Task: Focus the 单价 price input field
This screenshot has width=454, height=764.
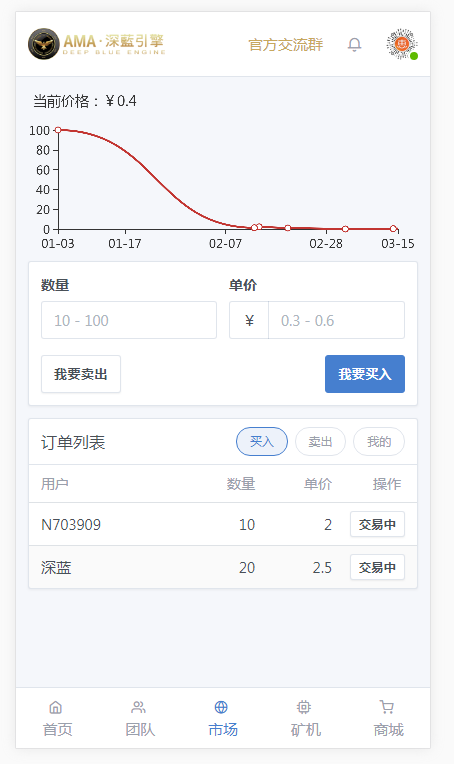Action: (x=337, y=320)
